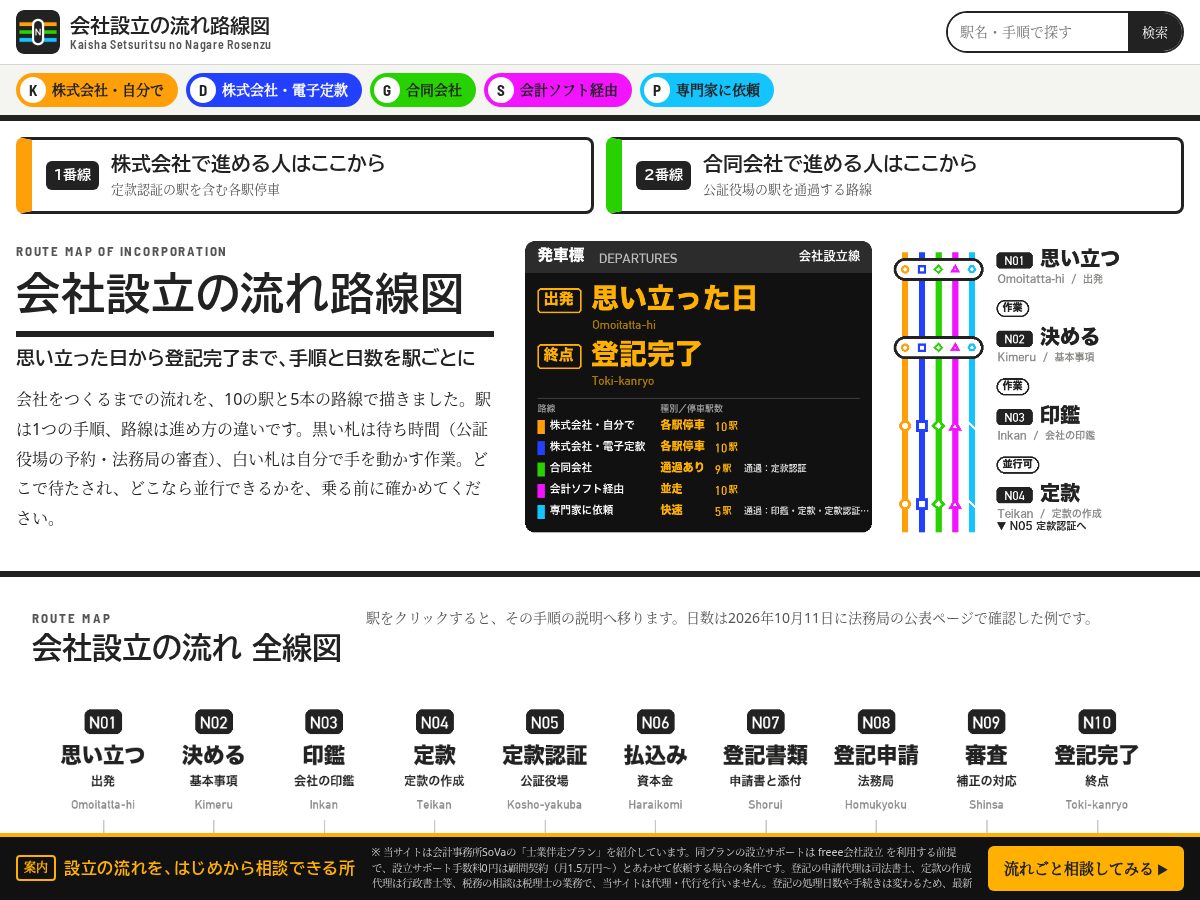Click the 出発 tag on departure board

pos(560,300)
